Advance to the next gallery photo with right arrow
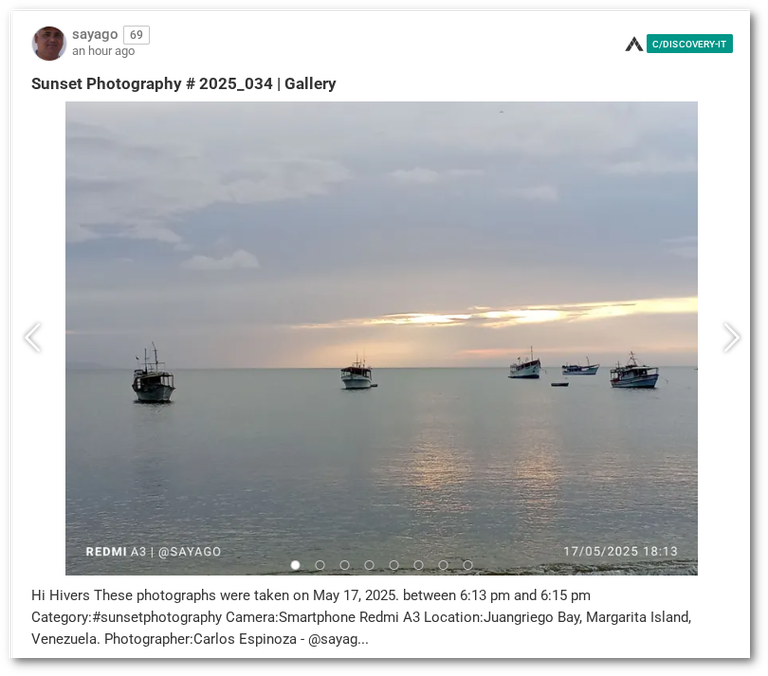 (731, 337)
